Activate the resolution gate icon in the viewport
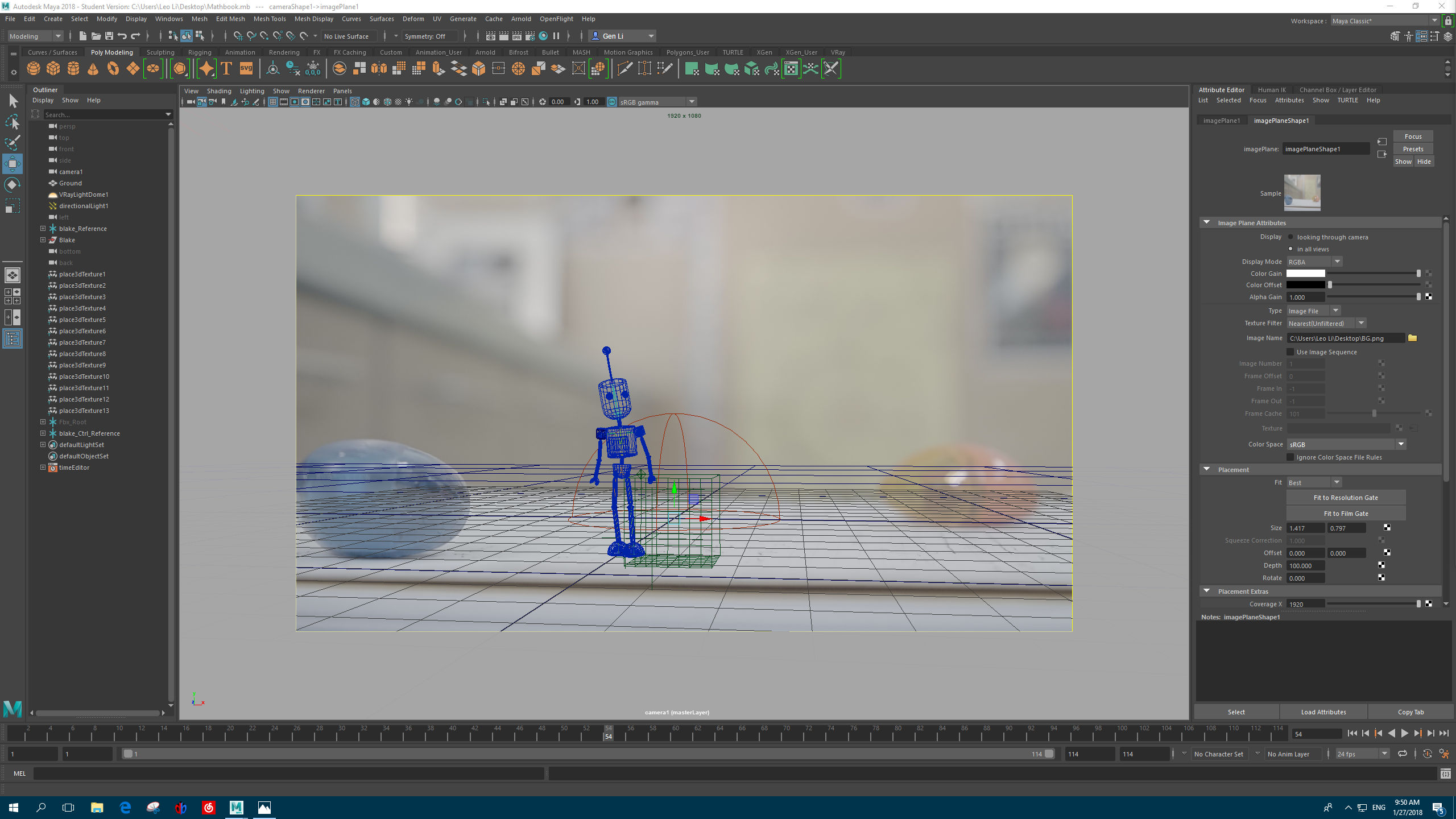This screenshot has height=819, width=1456. coord(294,102)
